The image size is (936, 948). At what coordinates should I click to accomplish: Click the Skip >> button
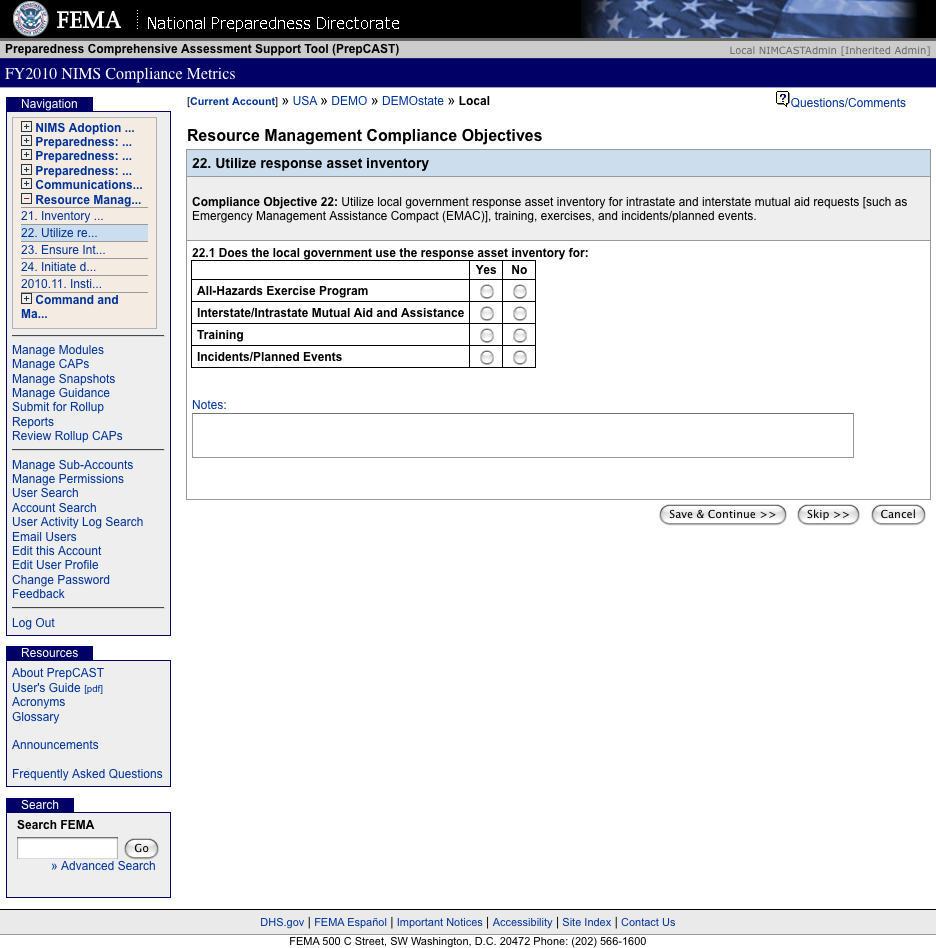click(828, 515)
